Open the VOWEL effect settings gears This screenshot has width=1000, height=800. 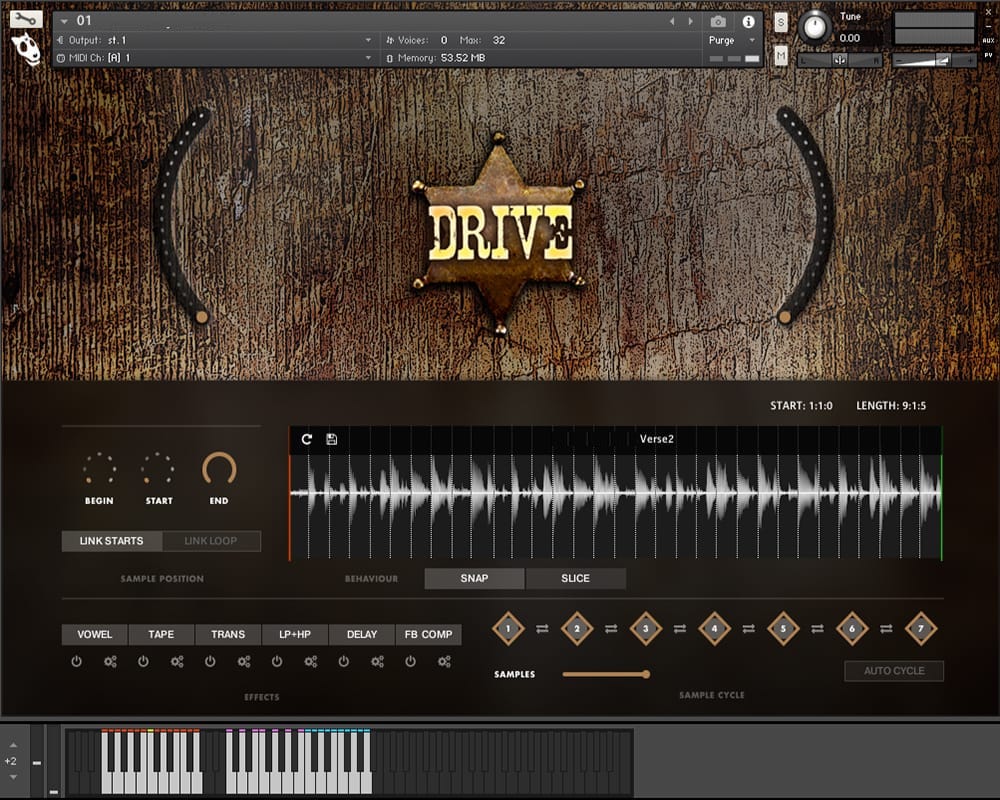(110, 661)
